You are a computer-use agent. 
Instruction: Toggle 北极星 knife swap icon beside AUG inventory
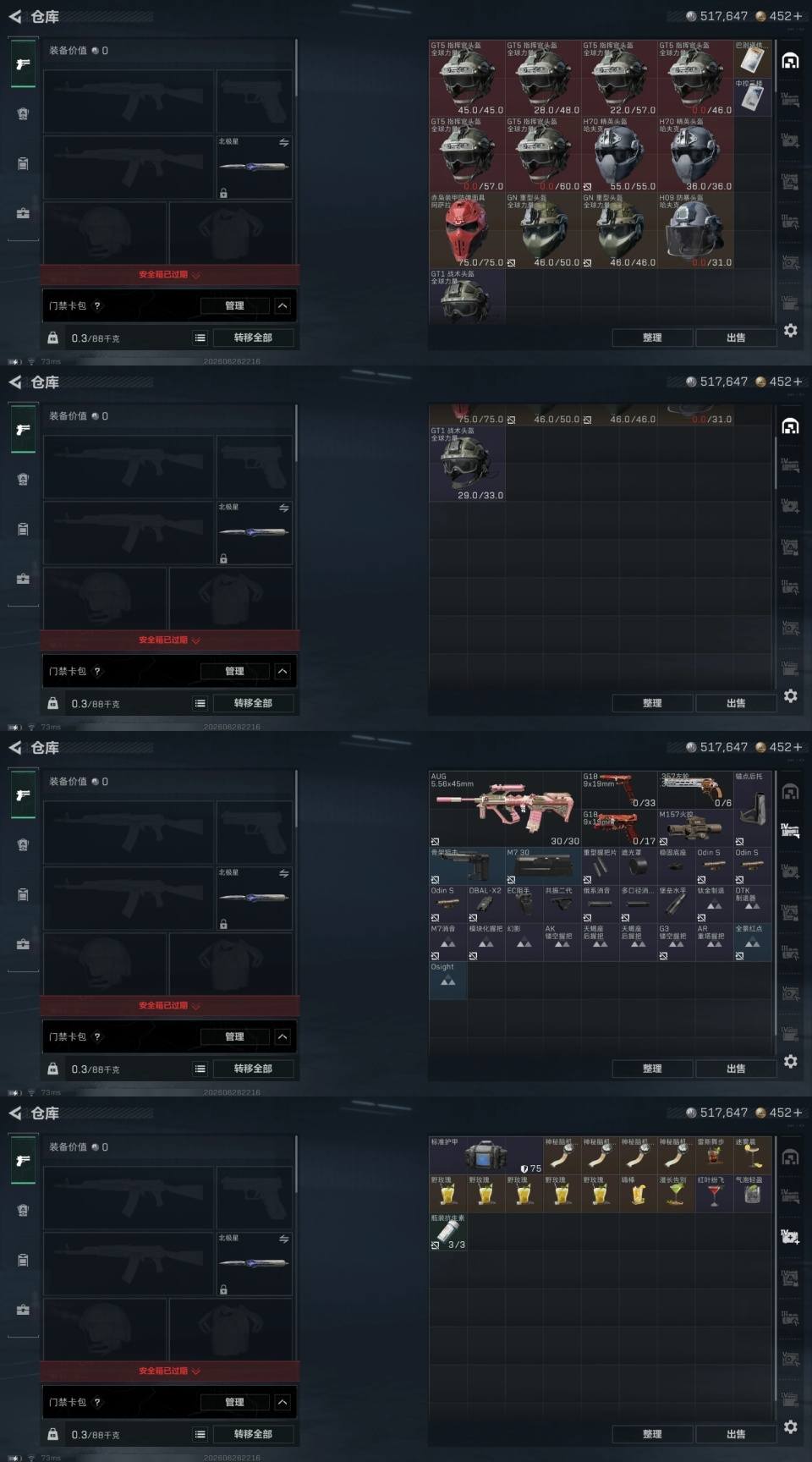[x=284, y=873]
